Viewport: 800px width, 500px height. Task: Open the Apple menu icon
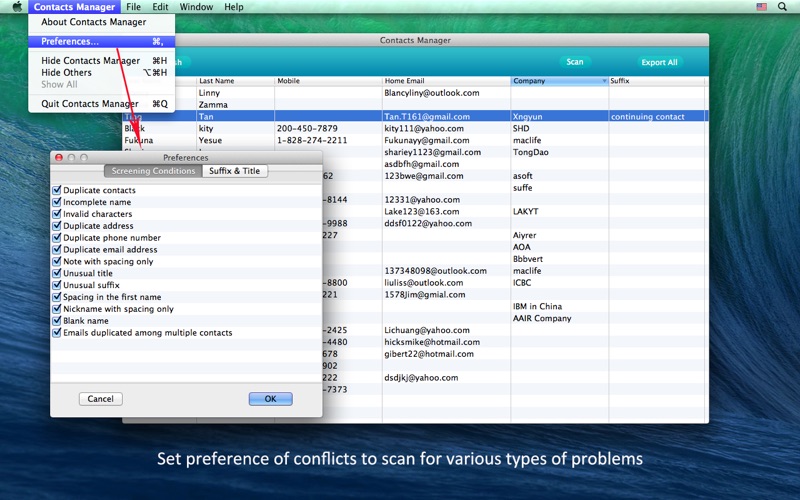coord(17,7)
